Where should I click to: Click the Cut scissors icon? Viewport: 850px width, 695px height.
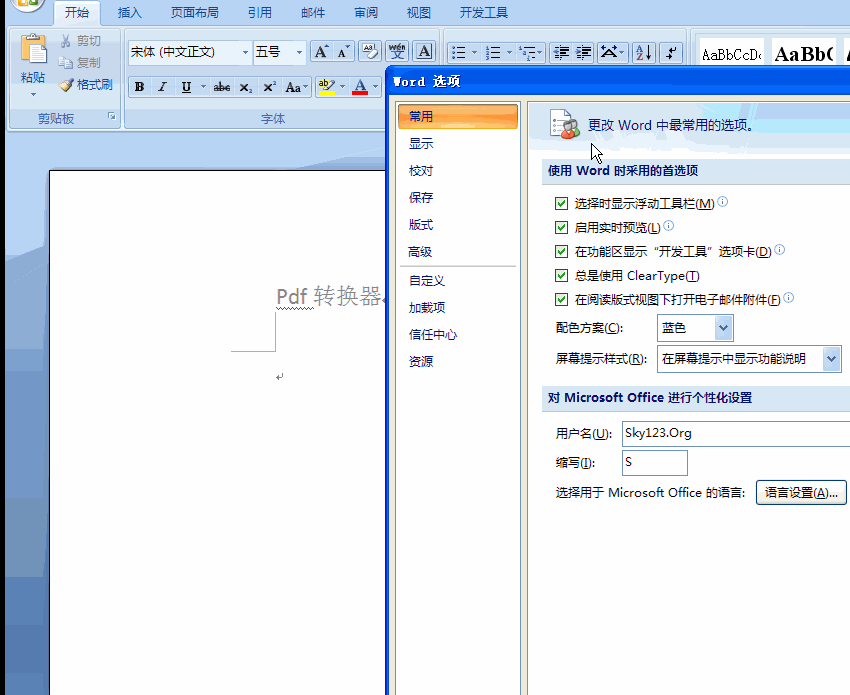click(x=66, y=41)
